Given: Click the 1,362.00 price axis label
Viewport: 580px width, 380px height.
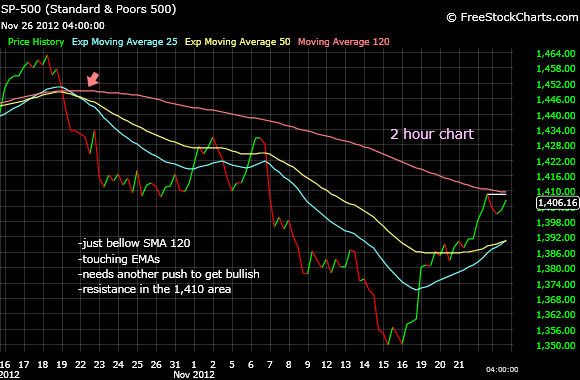Looking at the screenshot, I should (556, 315).
